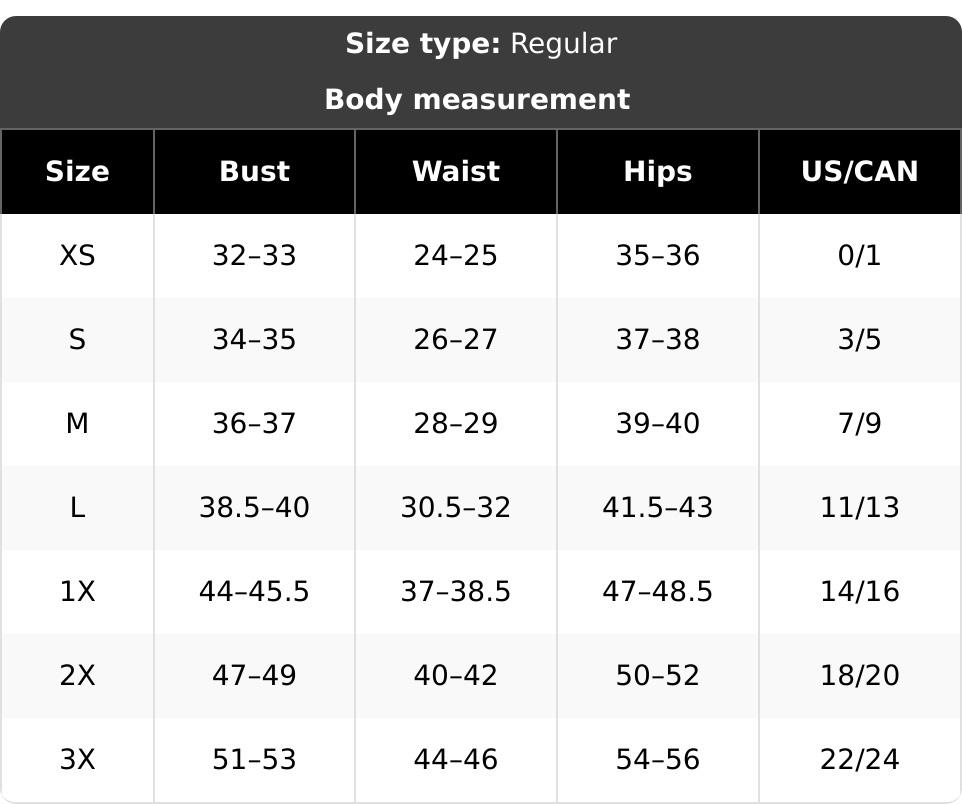Select the M size row label
Screen dimensions: 962x804
(77, 423)
